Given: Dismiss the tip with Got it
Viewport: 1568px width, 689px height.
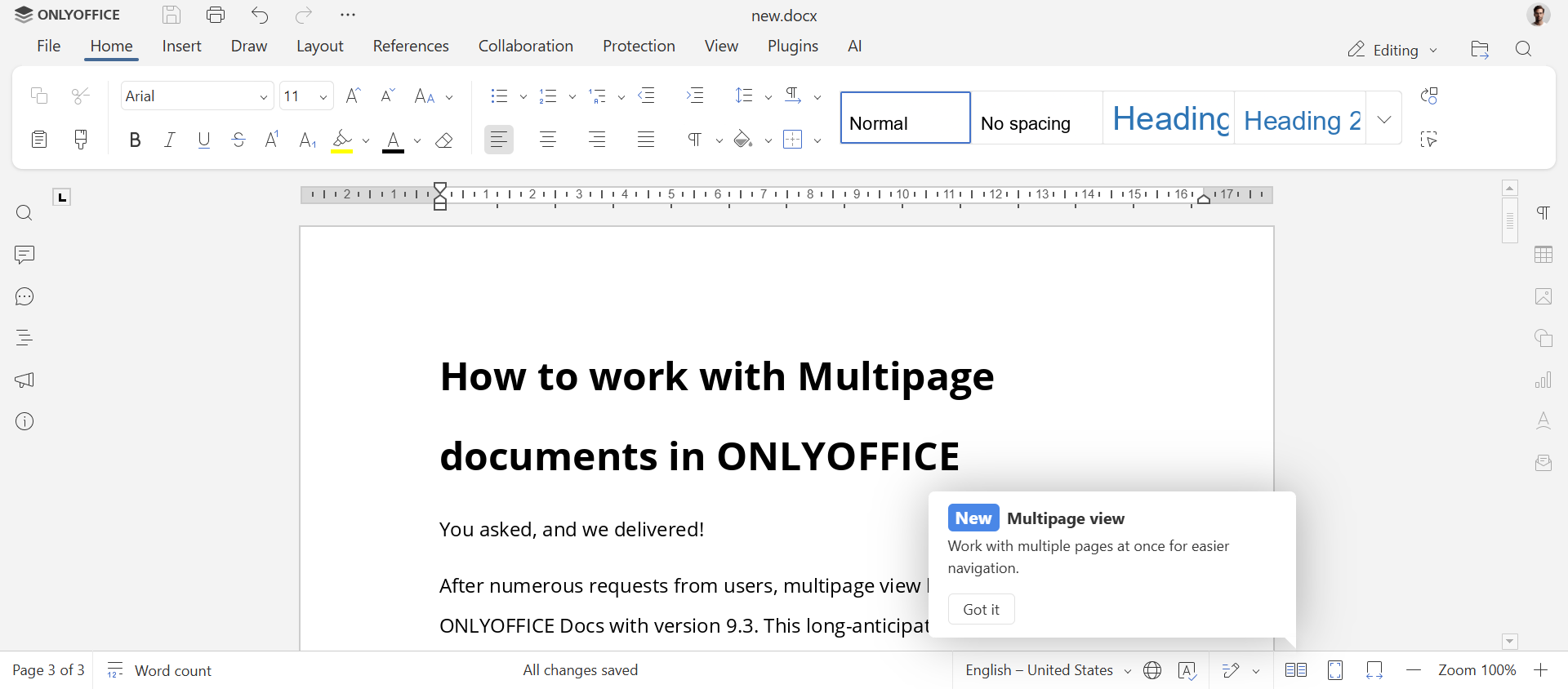Looking at the screenshot, I should 981,609.
